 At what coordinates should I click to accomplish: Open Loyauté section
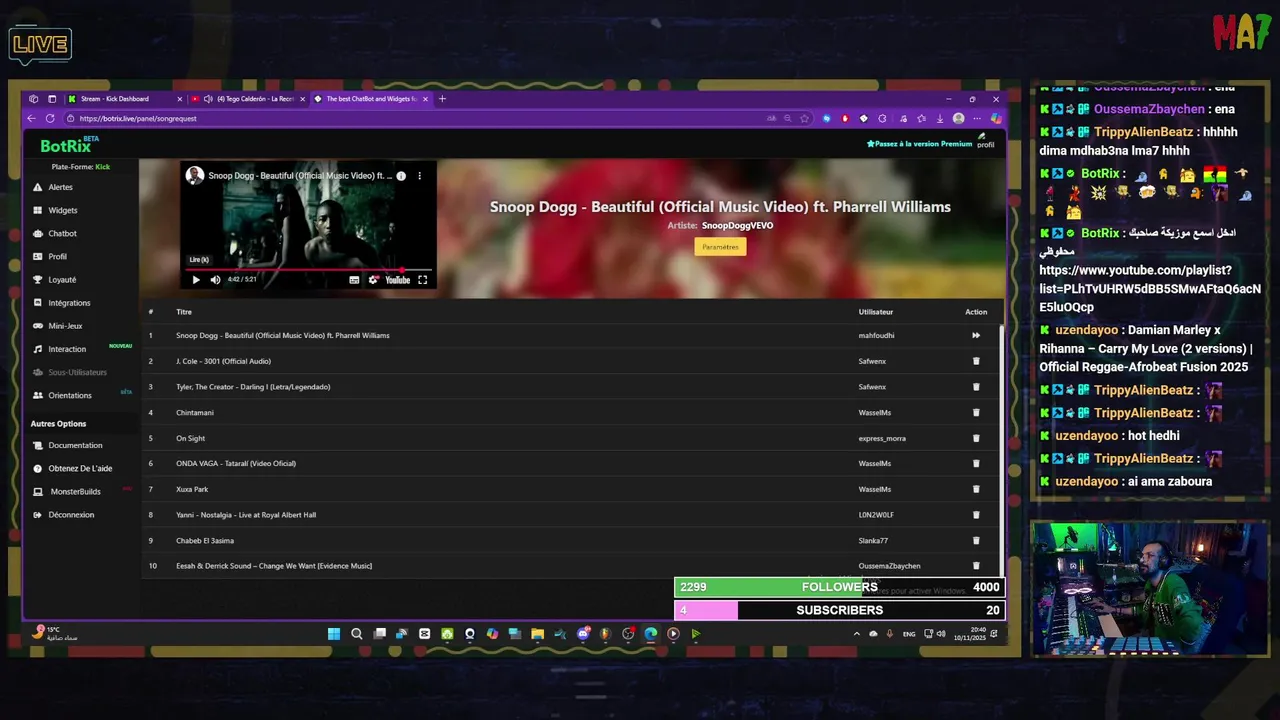(x=62, y=279)
